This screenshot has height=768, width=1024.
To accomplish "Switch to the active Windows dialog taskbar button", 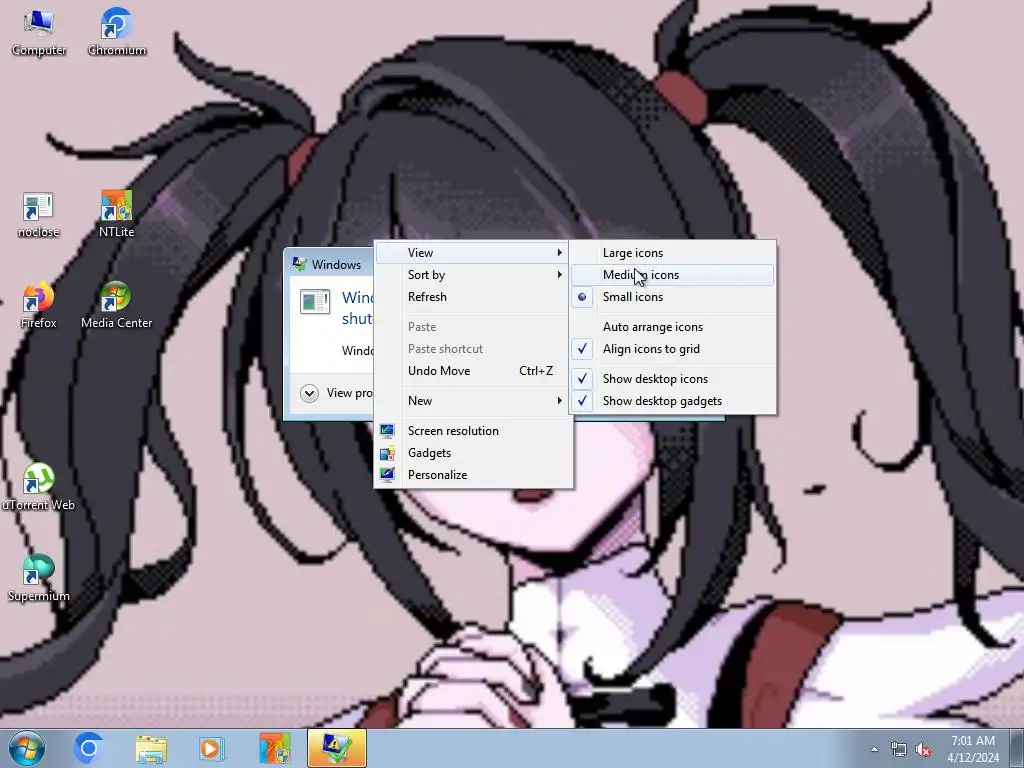I will [x=337, y=748].
